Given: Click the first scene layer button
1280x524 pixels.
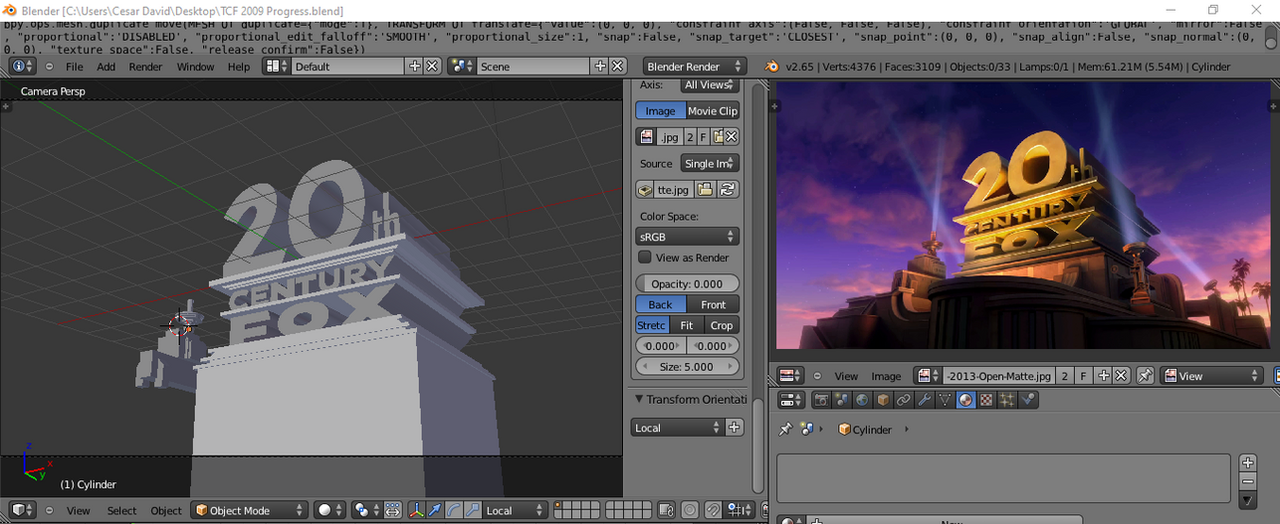Looking at the screenshot, I should (x=559, y=505).
